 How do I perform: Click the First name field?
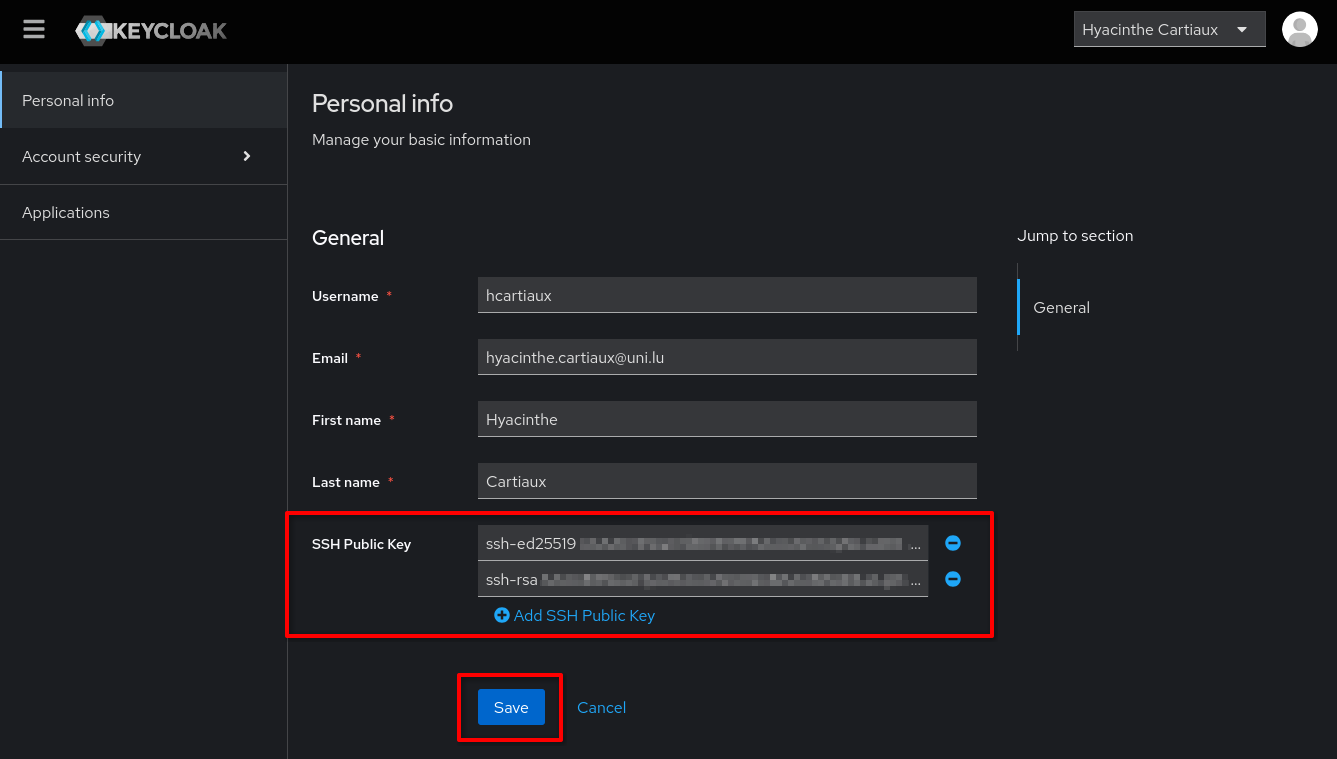click(x=727, y=419)
